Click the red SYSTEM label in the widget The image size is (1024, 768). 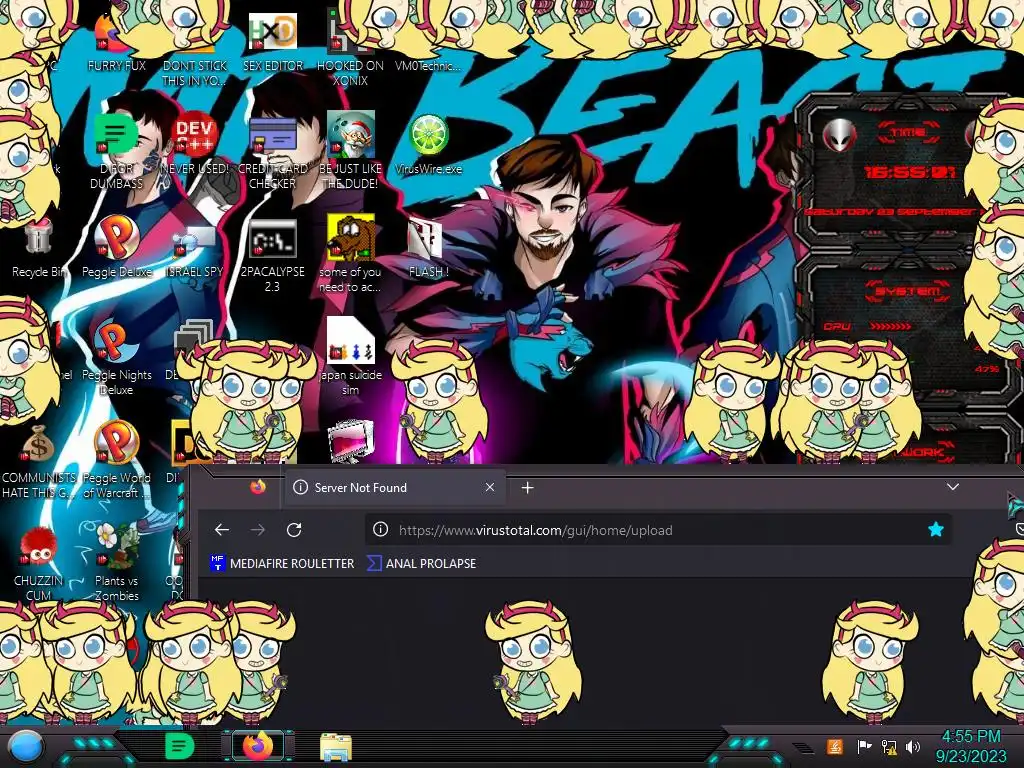click(908, 291)
